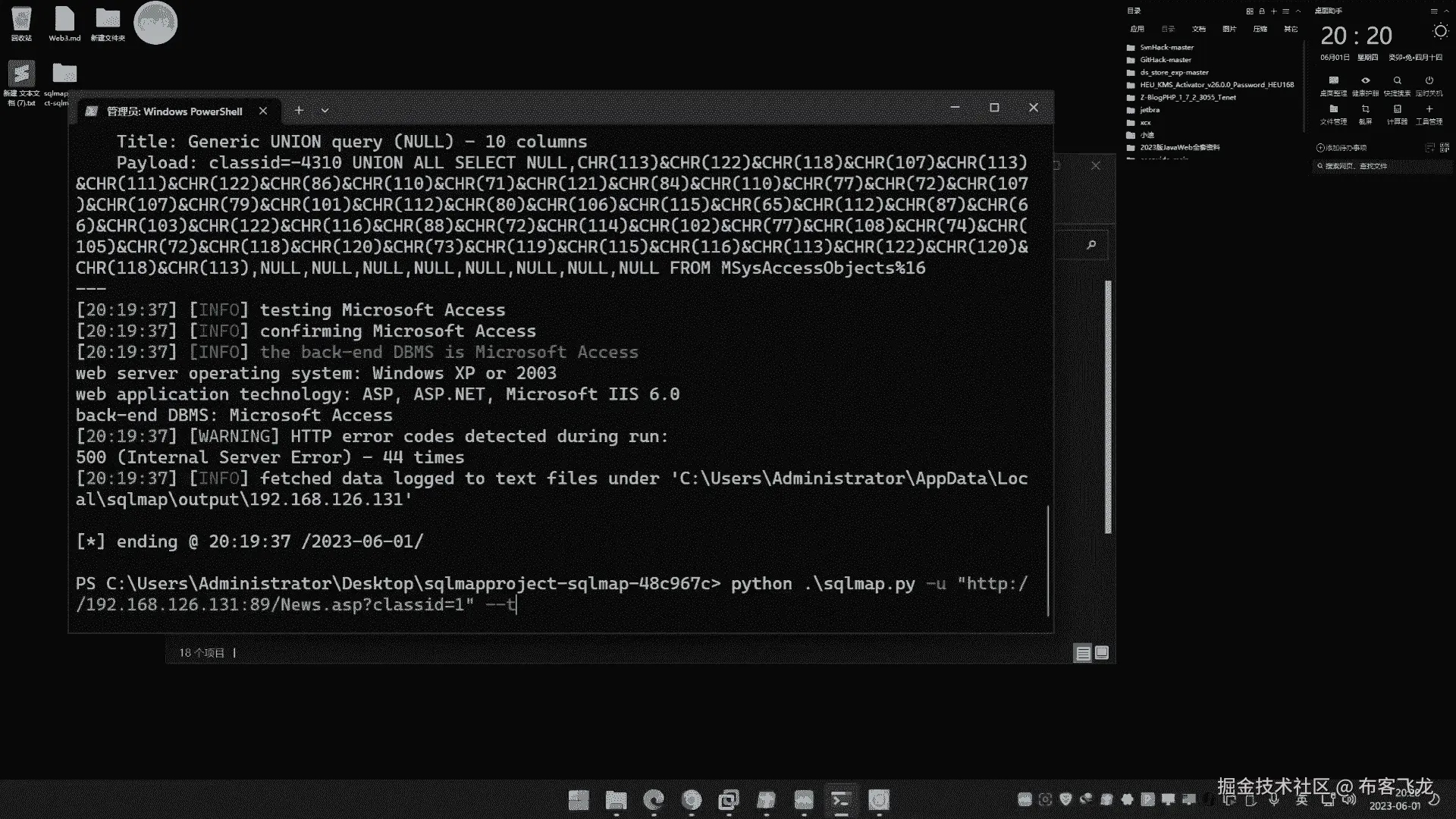Collapse the 桌面助手 panel chevron
This screenshot has width=1456, height=819.
pos(1445,11)
